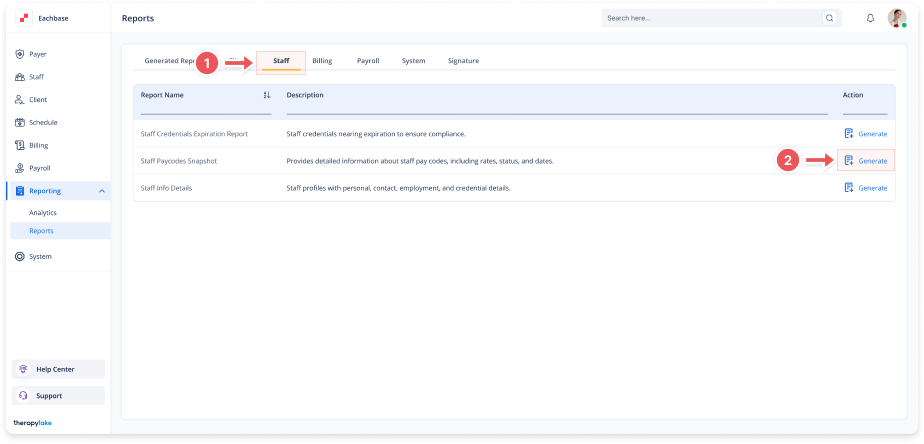Switch to the System tab
Screen dimensions: 924x444
tap(414, 61)
